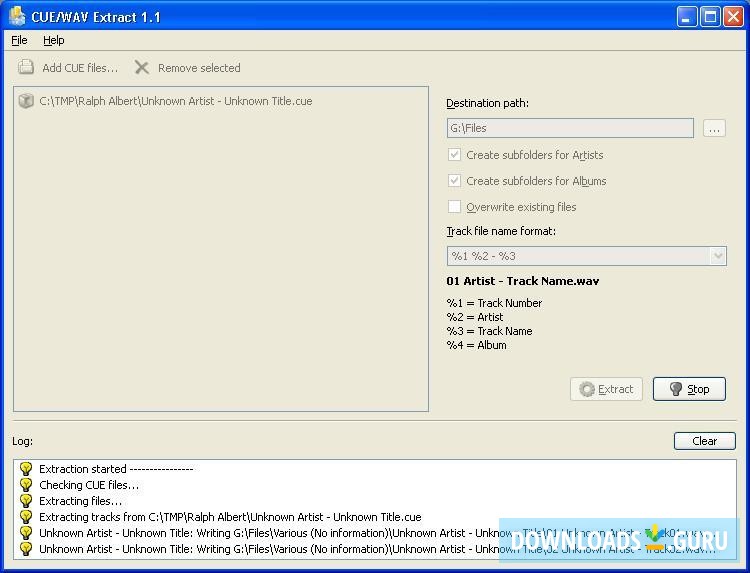Image resolution: width=750 pixels, height=573 pixels.
Task: Click the gear icon on Extract button
Action: (587, 389)
